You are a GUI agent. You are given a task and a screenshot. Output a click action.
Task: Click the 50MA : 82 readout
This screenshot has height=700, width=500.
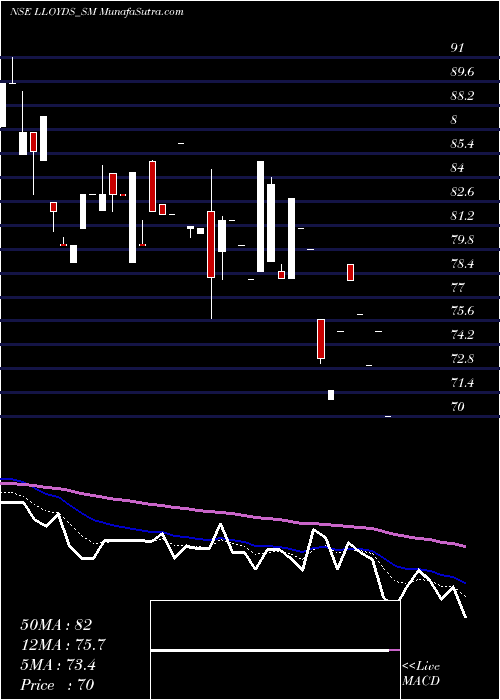[x=56, y=625]
